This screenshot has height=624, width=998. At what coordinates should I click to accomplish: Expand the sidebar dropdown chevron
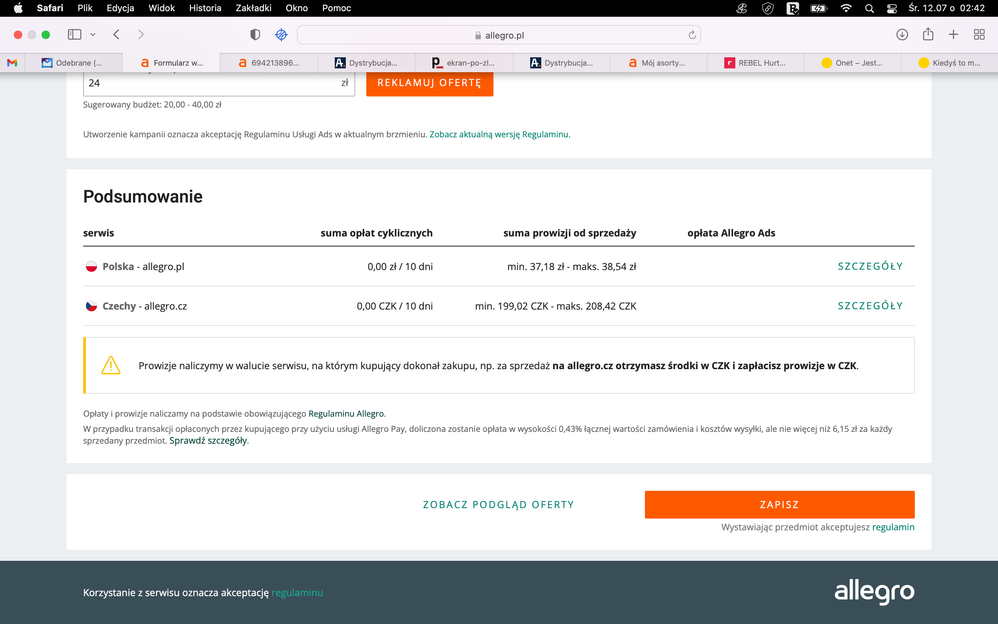tap(93, 34)
